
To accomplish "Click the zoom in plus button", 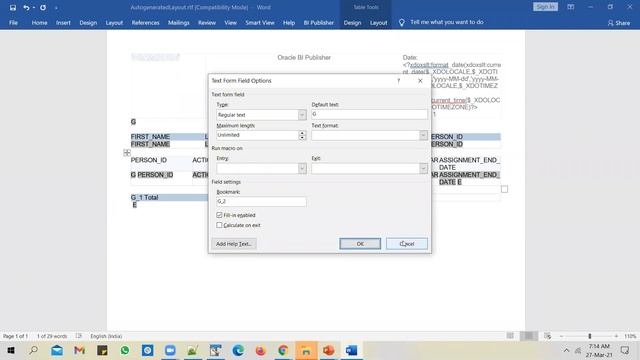I will click(616, 336).
